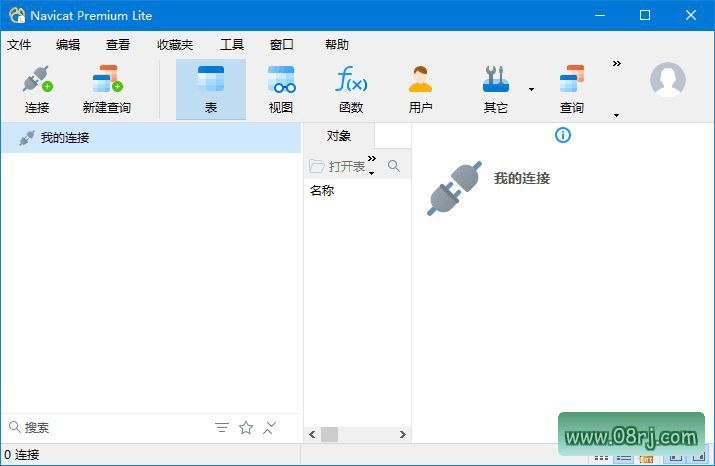715x466 pixels.
Task: Open the 工具 menu
Action: [x=232, y=45]
